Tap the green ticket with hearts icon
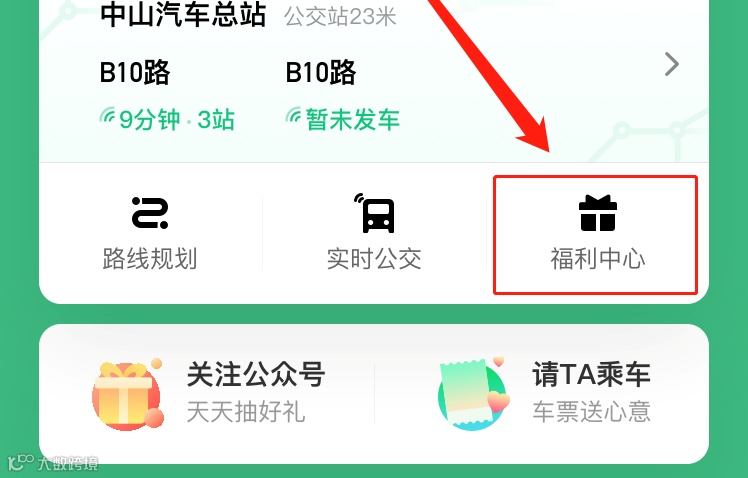This screenshot has height=478, width=748. coord(473,394)
